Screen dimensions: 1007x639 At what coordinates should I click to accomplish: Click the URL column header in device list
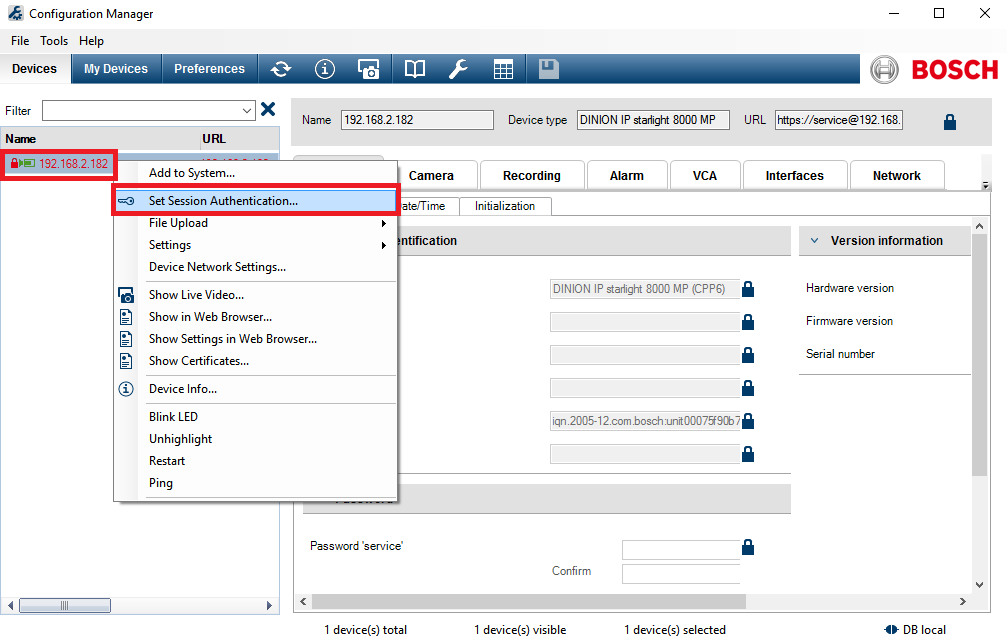[239, 139]
